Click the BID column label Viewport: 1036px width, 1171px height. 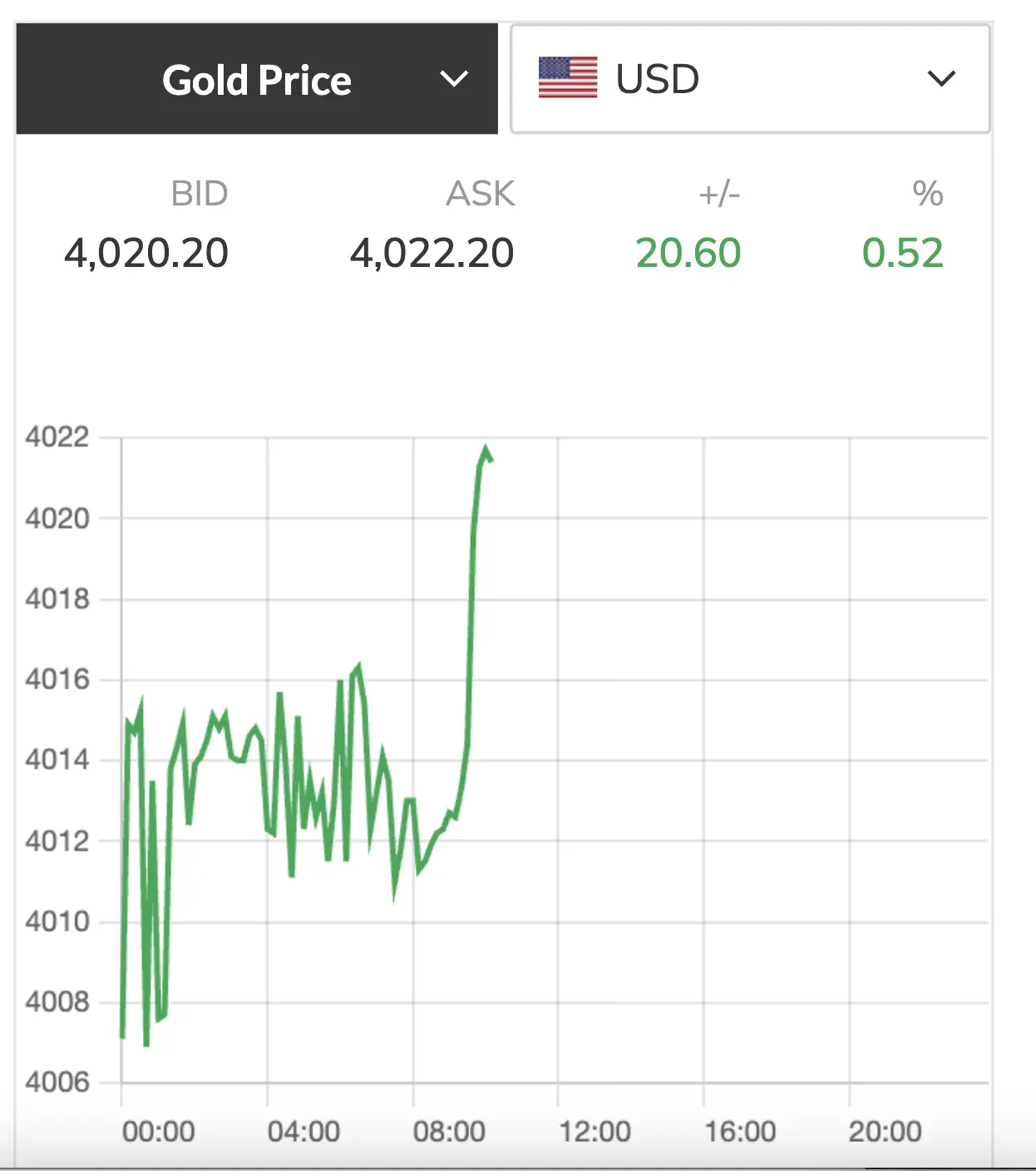coord(199,194)
